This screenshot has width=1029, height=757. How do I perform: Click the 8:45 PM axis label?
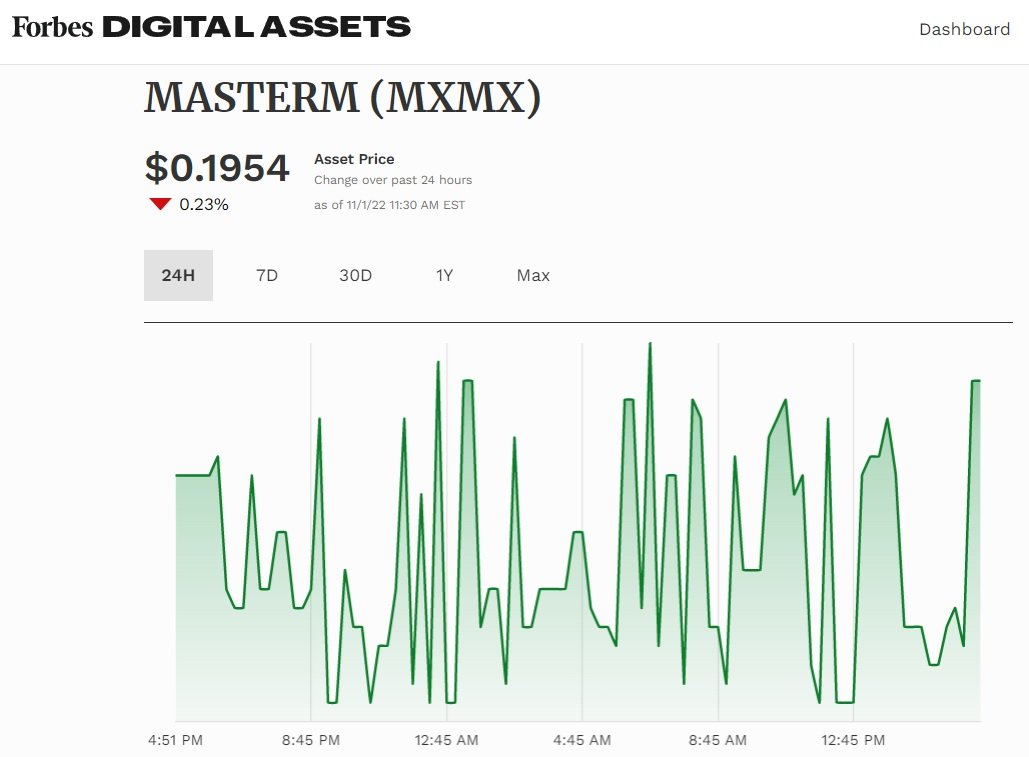[311, 740]
